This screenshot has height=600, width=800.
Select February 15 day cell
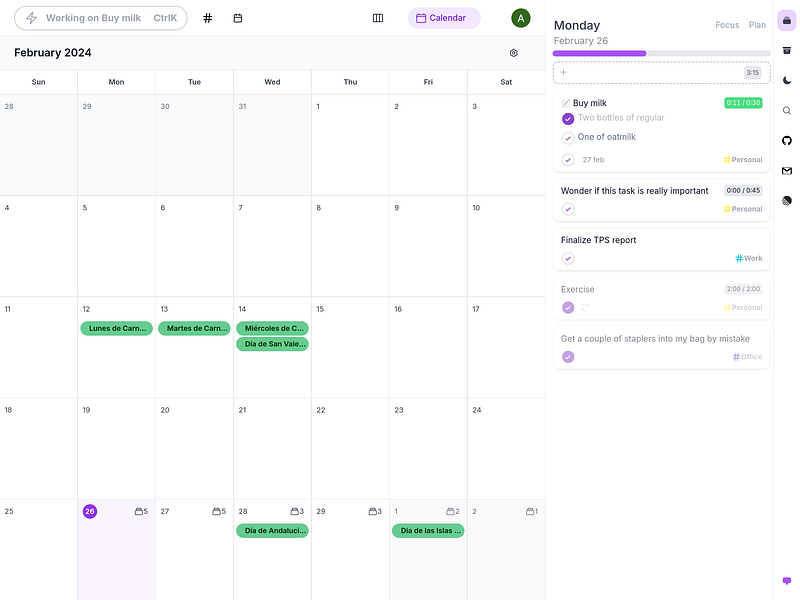tap(351, 347)
